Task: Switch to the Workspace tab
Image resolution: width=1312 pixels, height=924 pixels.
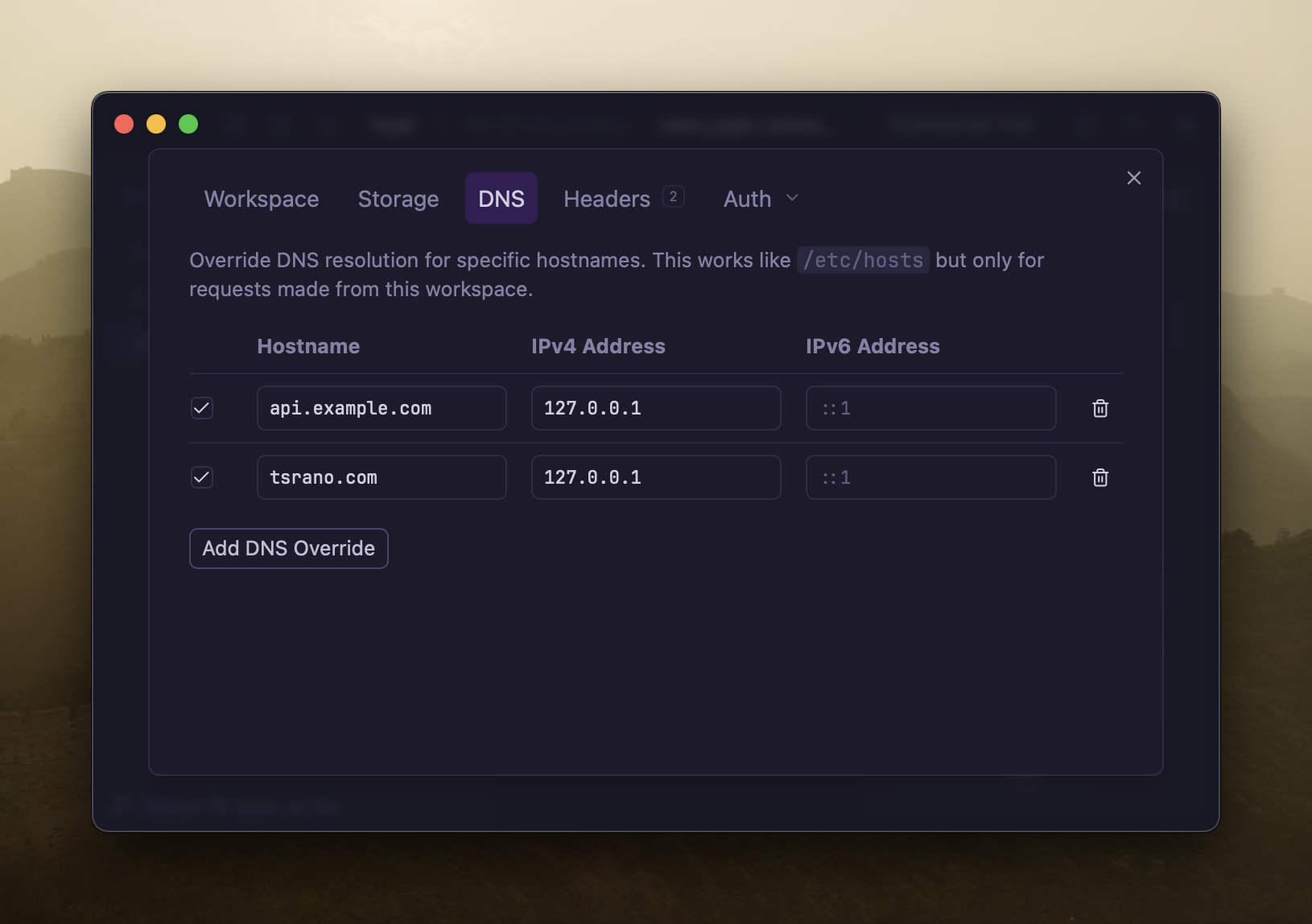Action: tap(262, 199)
